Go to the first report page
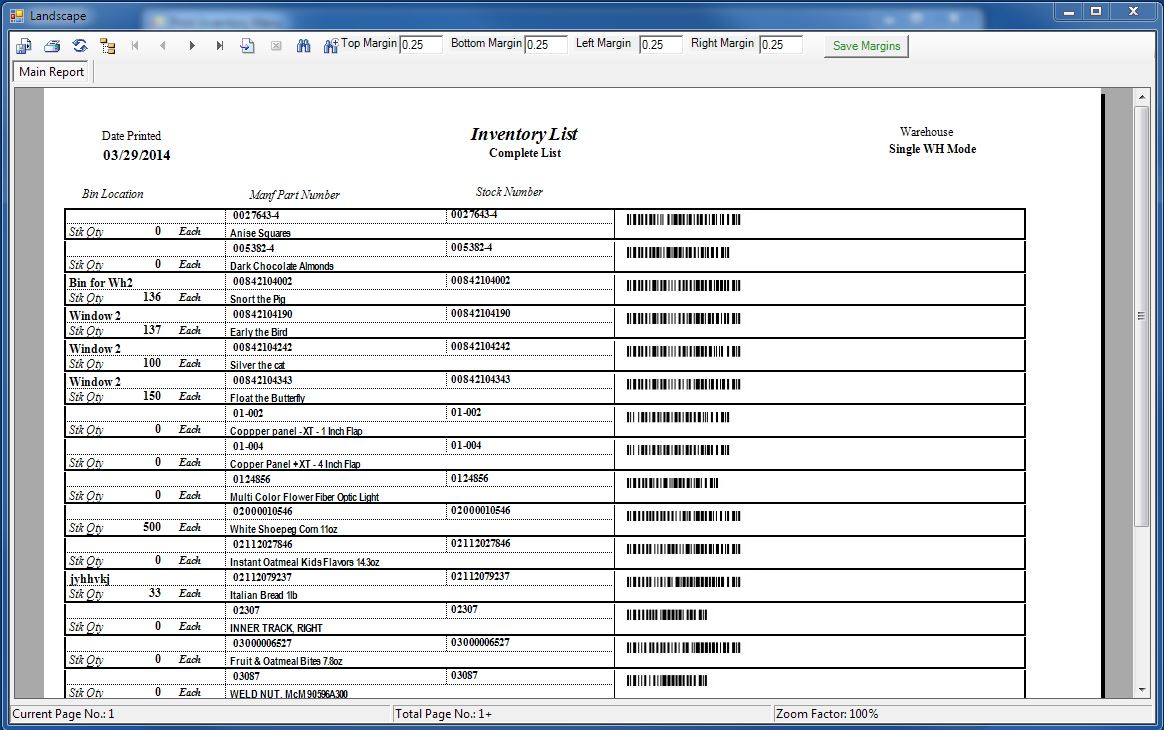The width and height of the screenshot is (1164, 730). click(135, 46)
